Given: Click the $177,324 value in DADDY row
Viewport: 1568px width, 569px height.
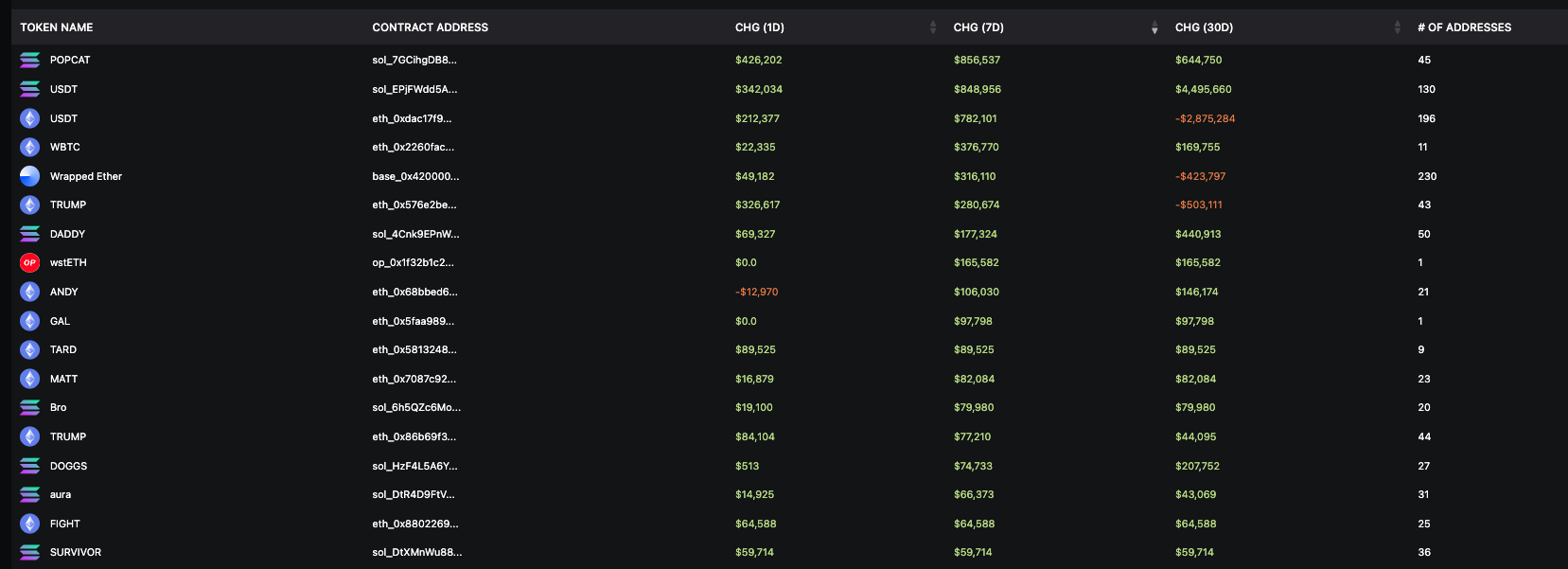Looking at the screenshot, I should pyautogui.click(x=976, y=234).
